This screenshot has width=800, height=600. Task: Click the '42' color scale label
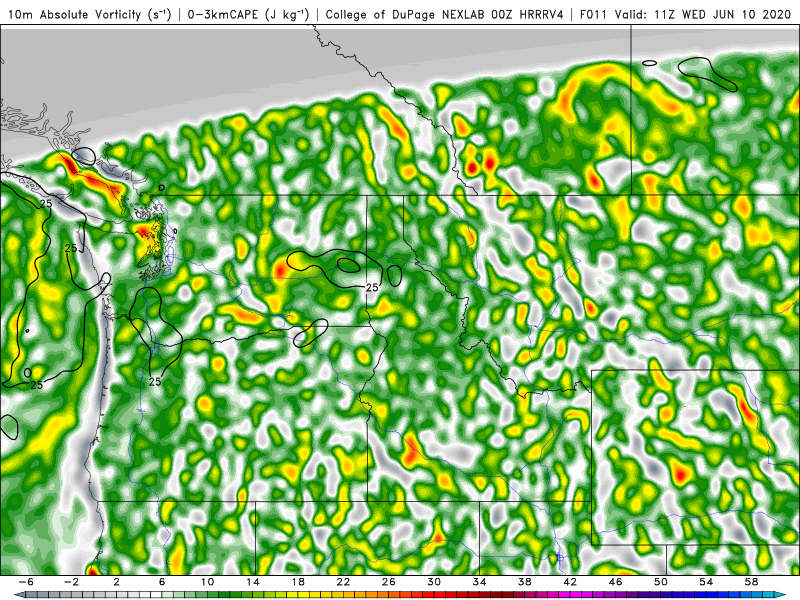click(x=570, y=582)
